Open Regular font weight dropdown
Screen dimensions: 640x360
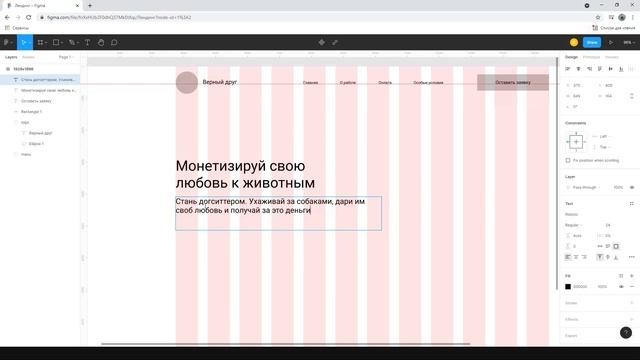tap(573, 225)
